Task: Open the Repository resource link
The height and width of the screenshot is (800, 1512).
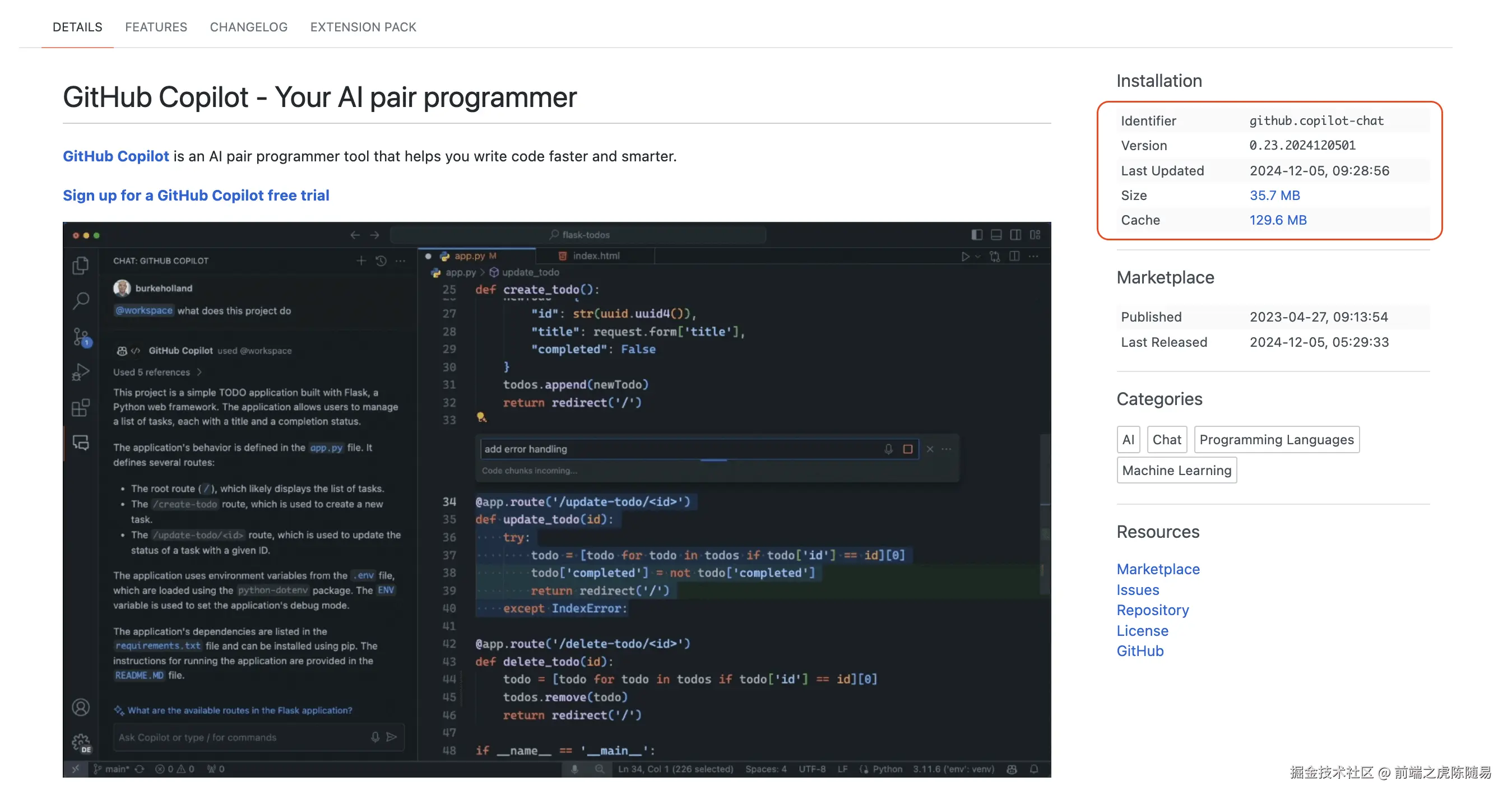Action: tap(1152, 610)
